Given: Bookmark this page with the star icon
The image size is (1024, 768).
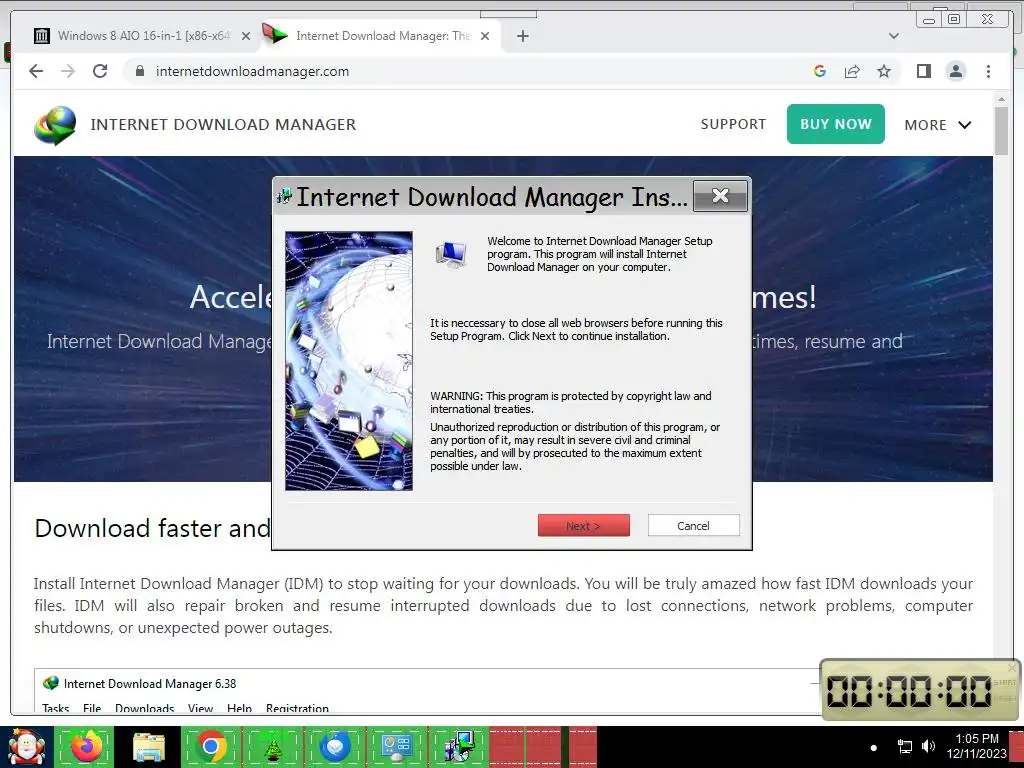Looking at the screenshot, I should click(x=884, y=71).
